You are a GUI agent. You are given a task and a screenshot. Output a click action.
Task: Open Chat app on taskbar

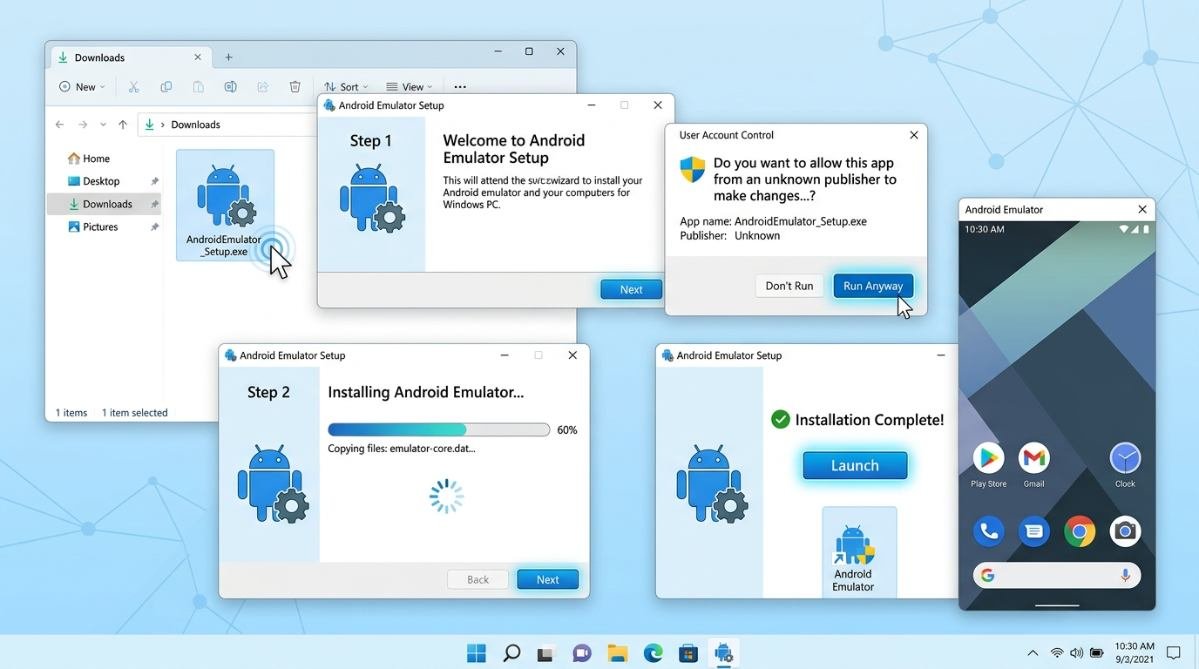point(582,653)
